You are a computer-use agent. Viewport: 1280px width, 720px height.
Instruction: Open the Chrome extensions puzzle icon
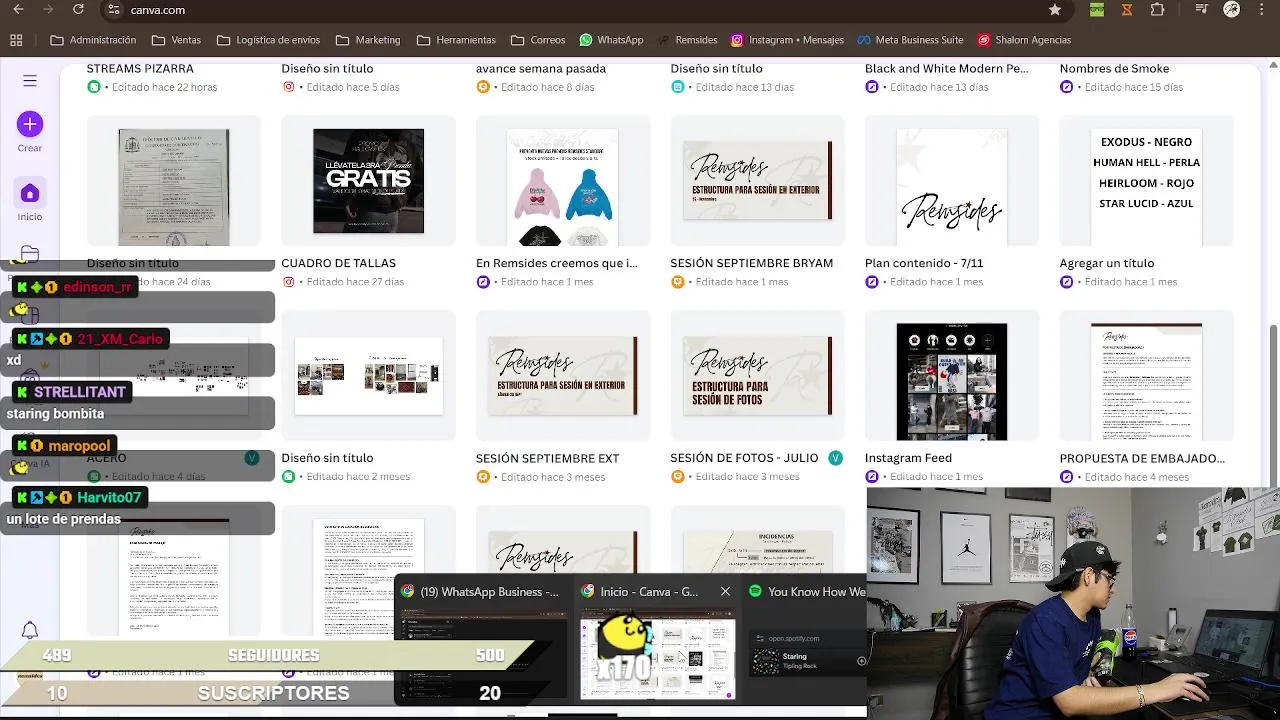[1157, 10]
